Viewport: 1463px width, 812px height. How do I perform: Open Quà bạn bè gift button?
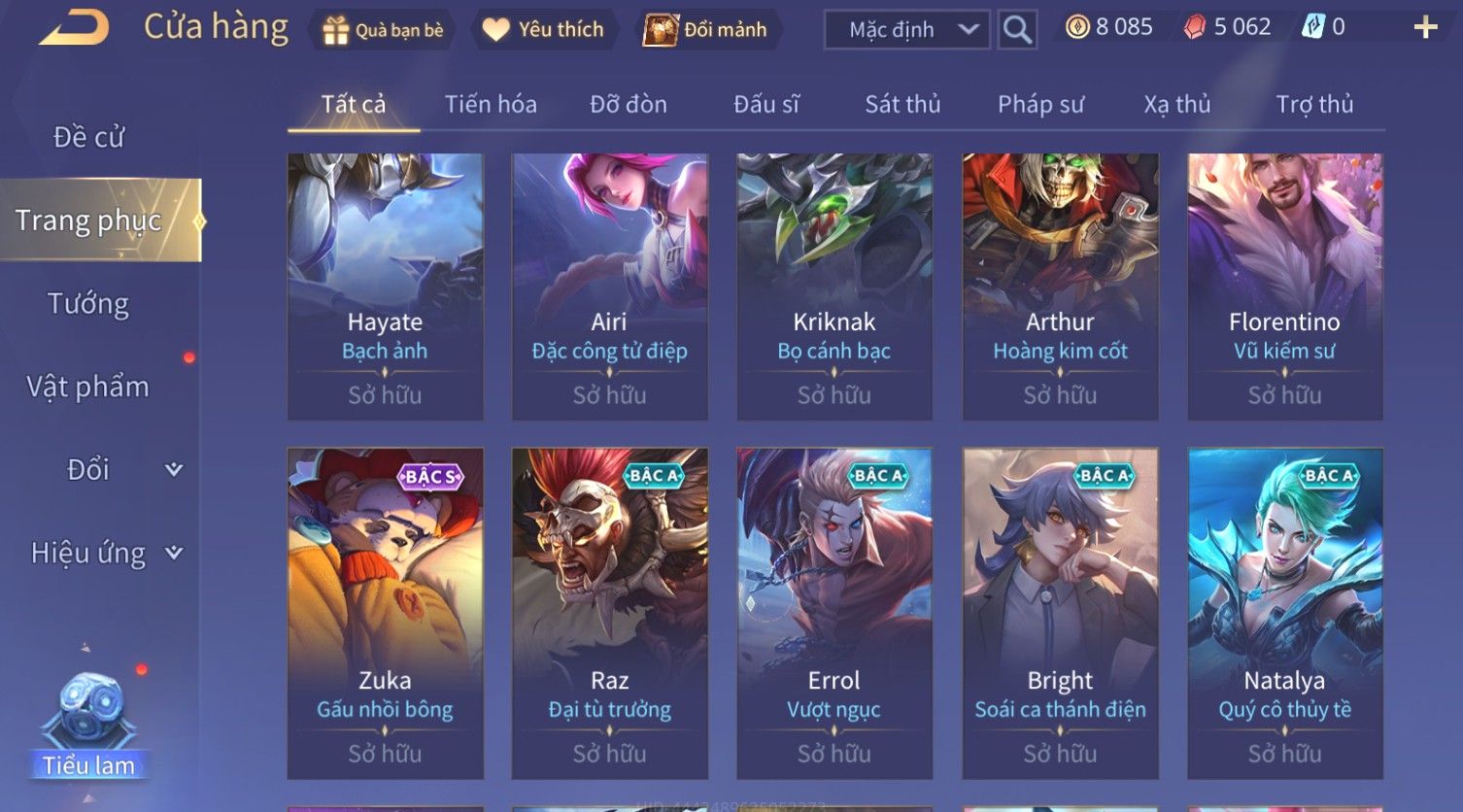(382, 30)
